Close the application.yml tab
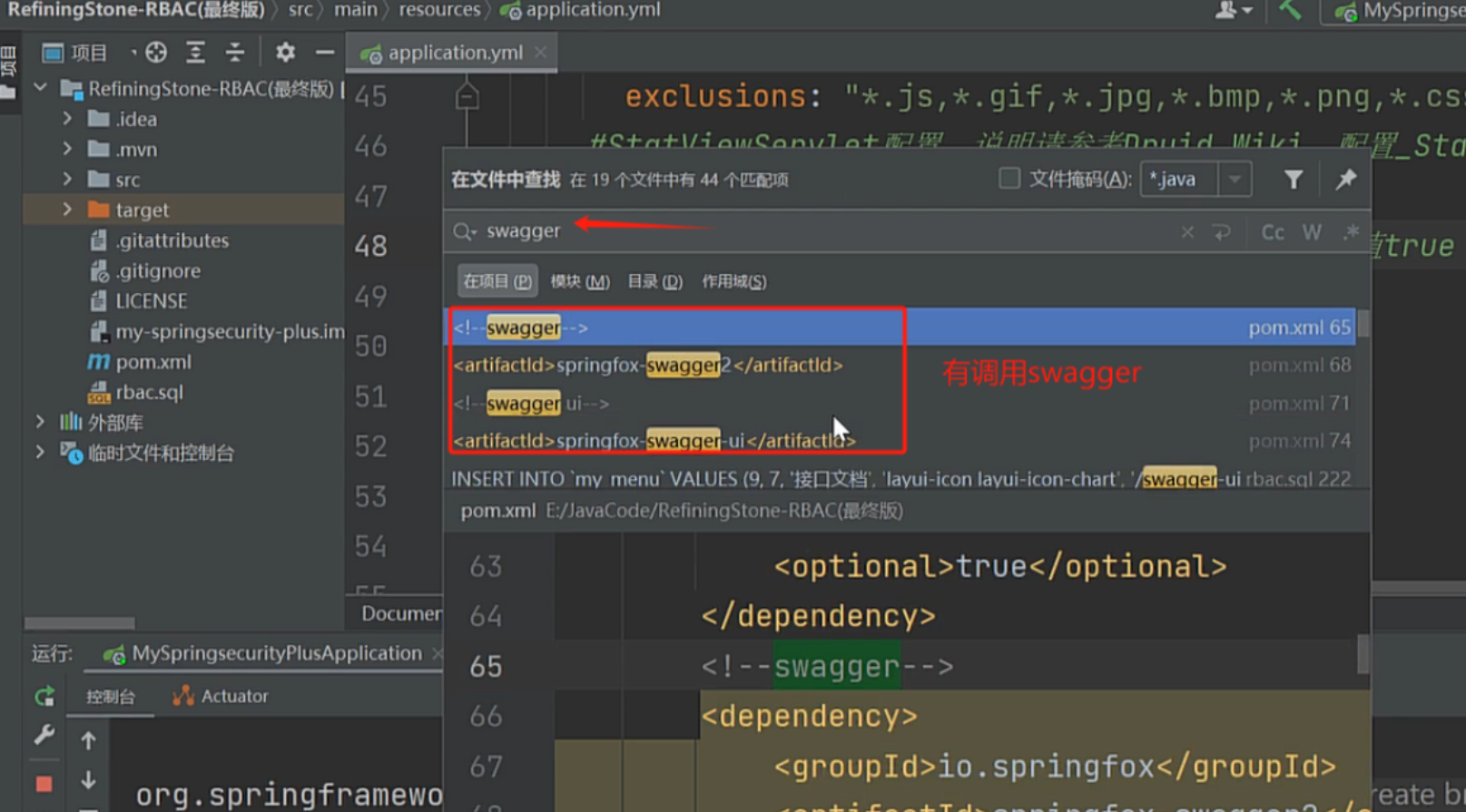Image resolution: width=1466 pixels, height=812 pixels. (x=541, y=53)
